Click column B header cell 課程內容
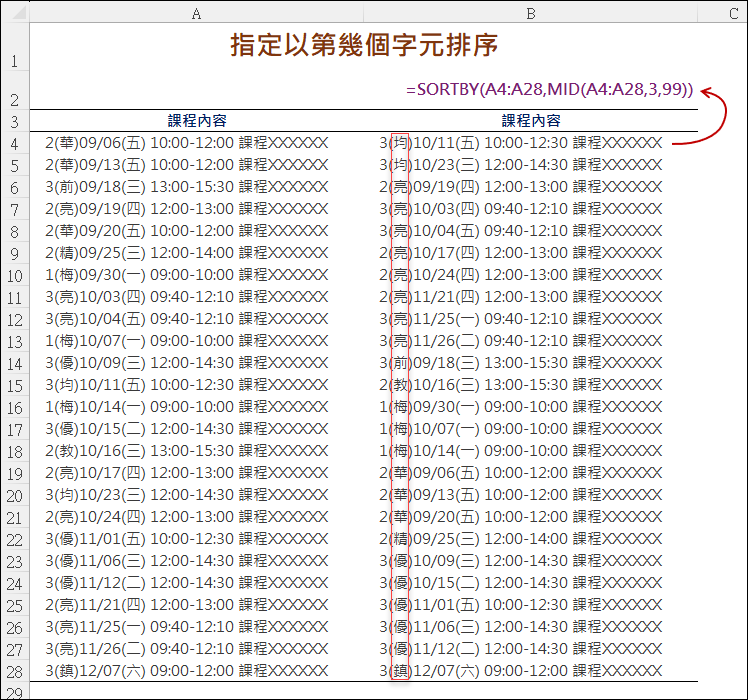Viewport: 748px width, 700px height. point(530,121)
